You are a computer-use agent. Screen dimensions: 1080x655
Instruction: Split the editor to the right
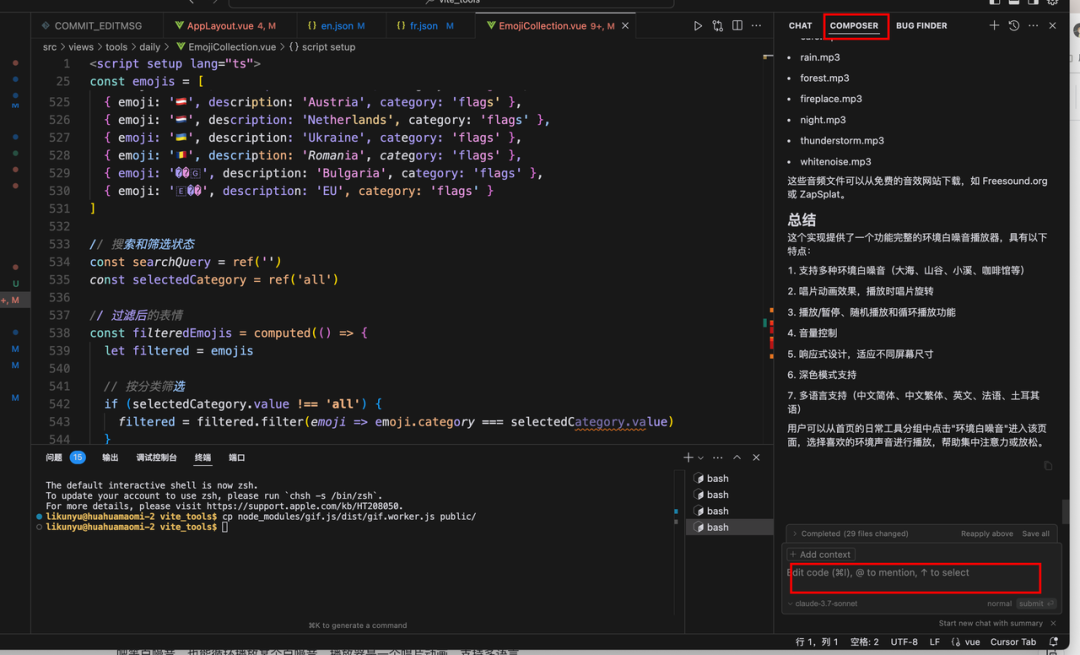[737, 25]
